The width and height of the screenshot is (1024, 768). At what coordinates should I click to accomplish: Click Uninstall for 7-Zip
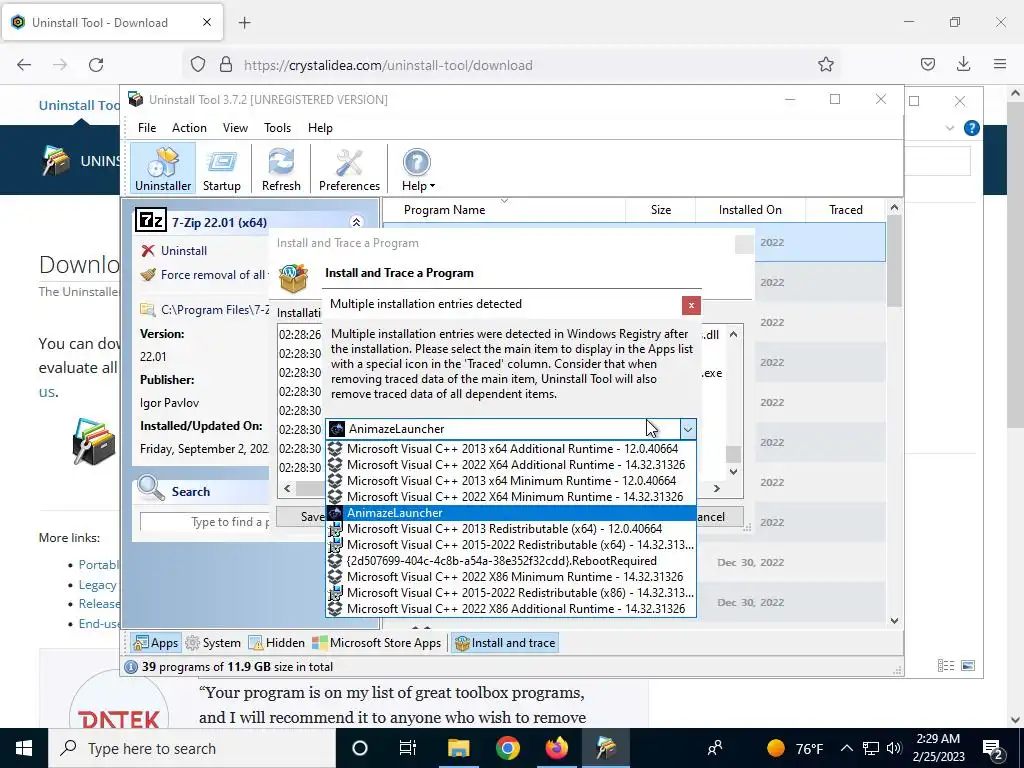click(x=184, y=251)
